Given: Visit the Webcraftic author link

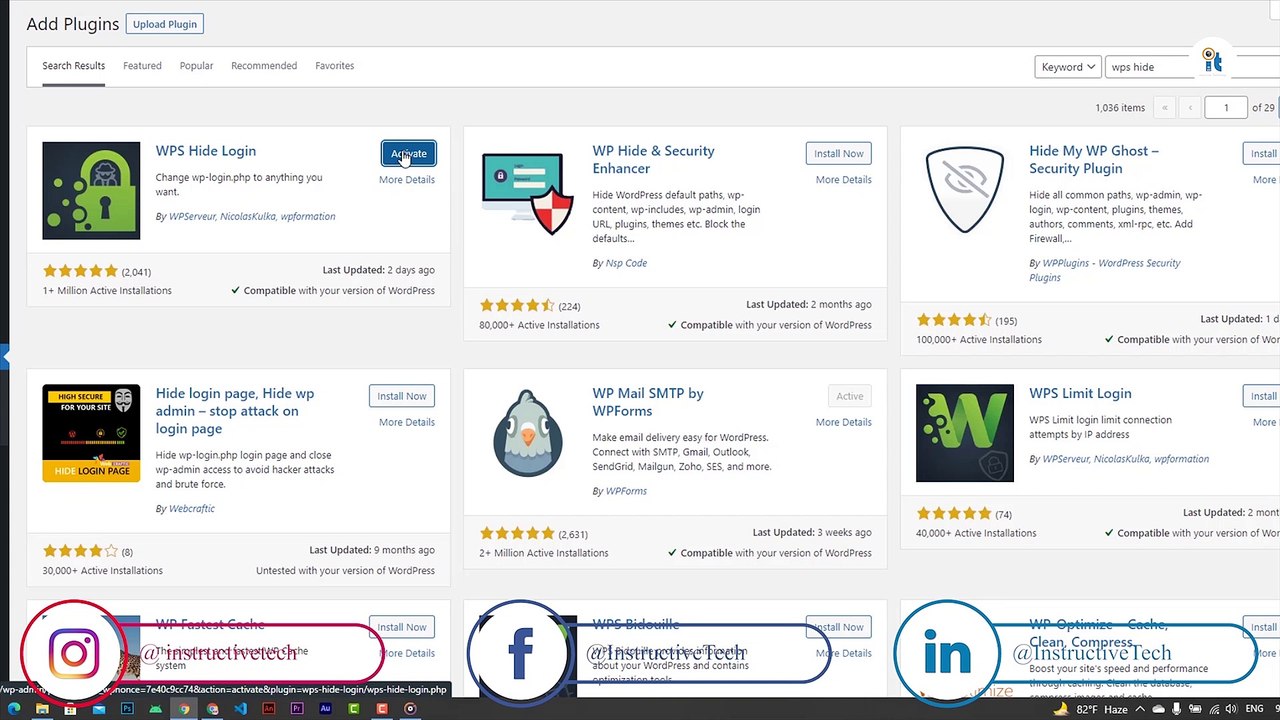Looking at the screenshot, I should point(192,508).
